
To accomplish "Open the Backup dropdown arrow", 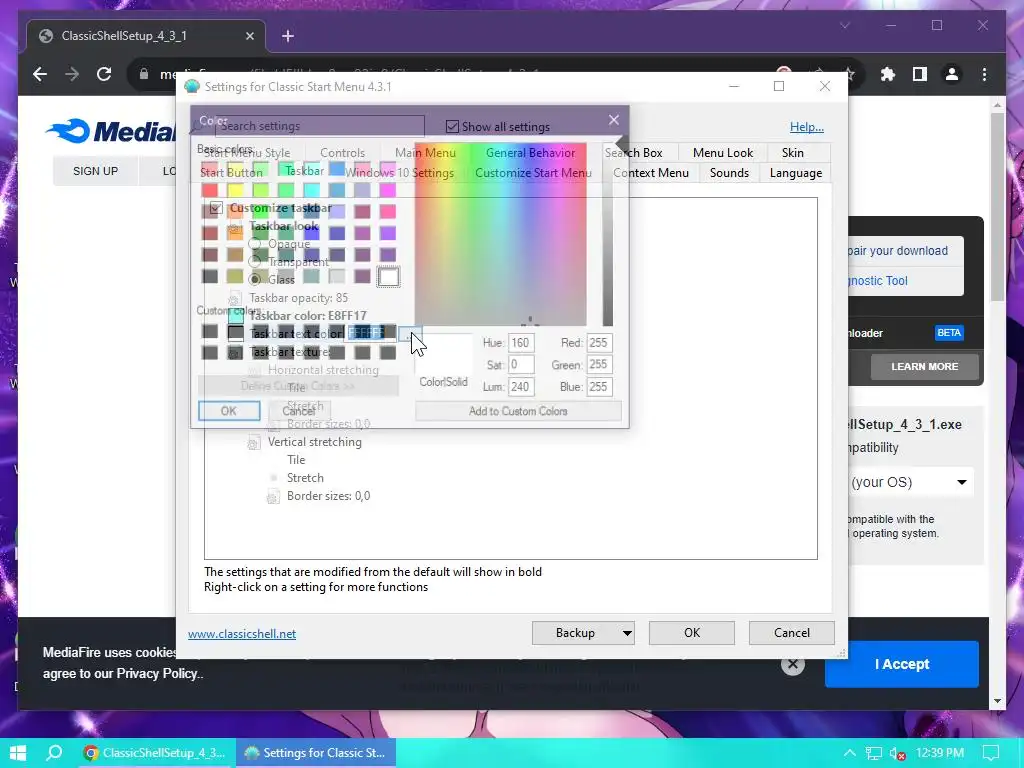I will click(627, 633).
